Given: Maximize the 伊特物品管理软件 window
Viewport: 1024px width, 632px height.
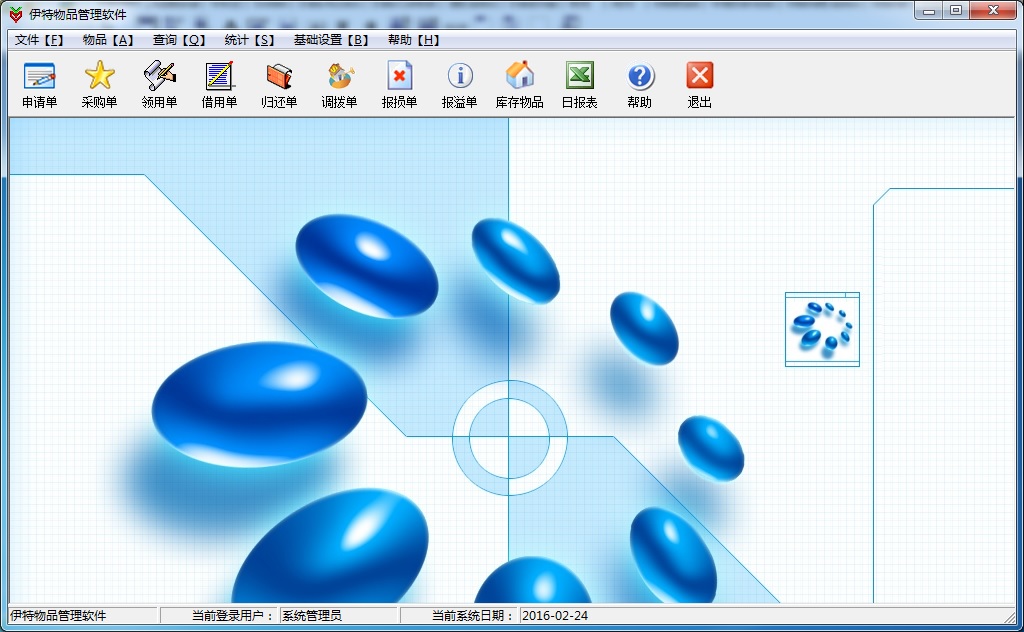Looking at the screenshot, I should pos(956,11).
